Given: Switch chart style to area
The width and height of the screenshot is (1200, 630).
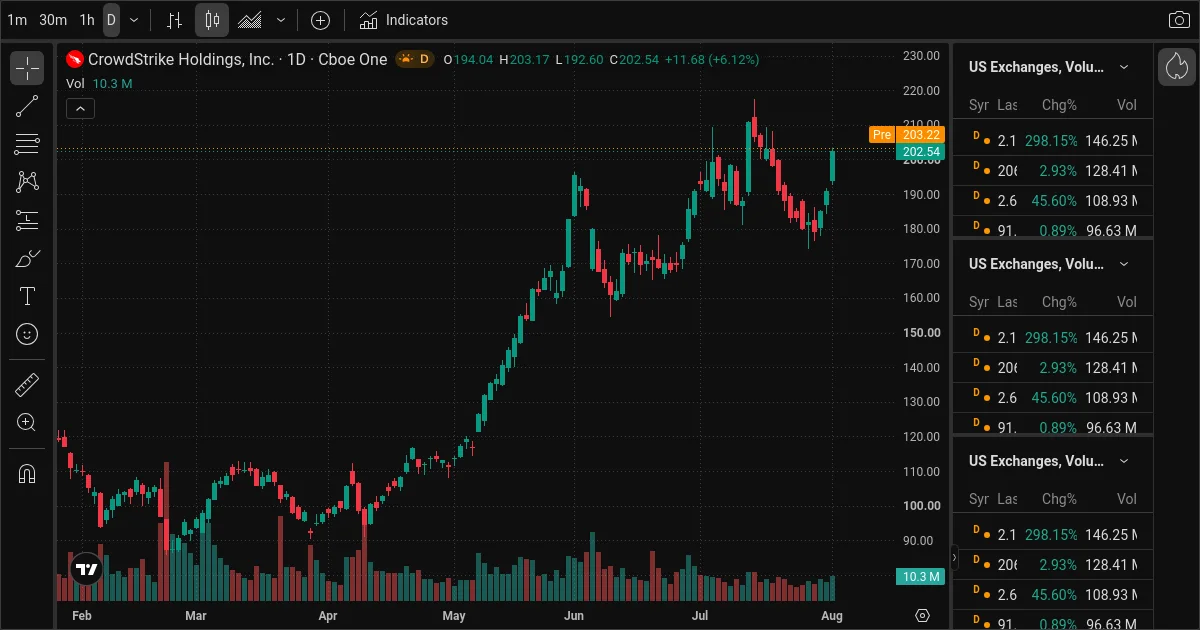Looking at the screenshot, I should (x=250, y=20).
